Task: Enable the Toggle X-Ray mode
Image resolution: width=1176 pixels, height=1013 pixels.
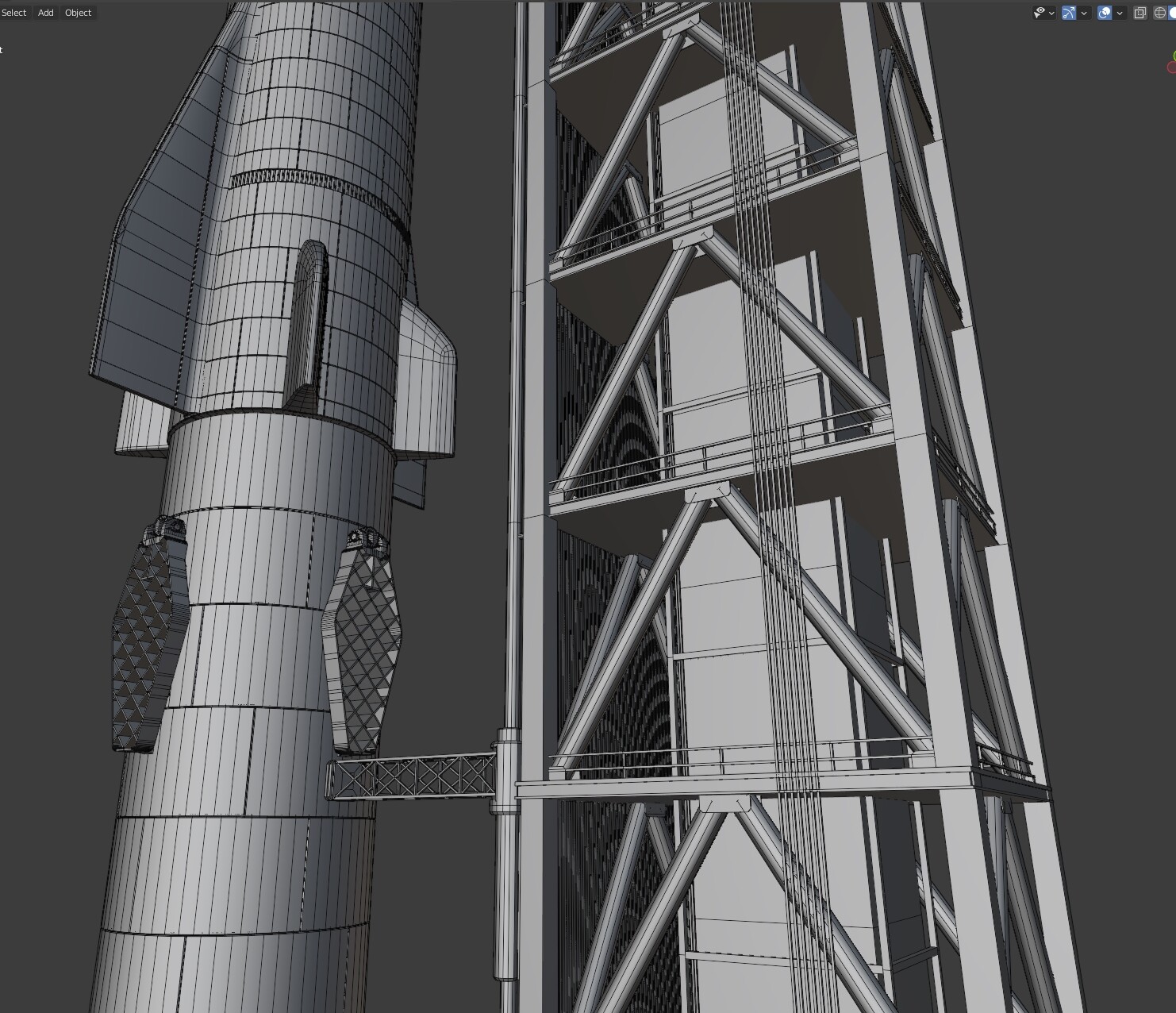Action: coord(1140,12)
